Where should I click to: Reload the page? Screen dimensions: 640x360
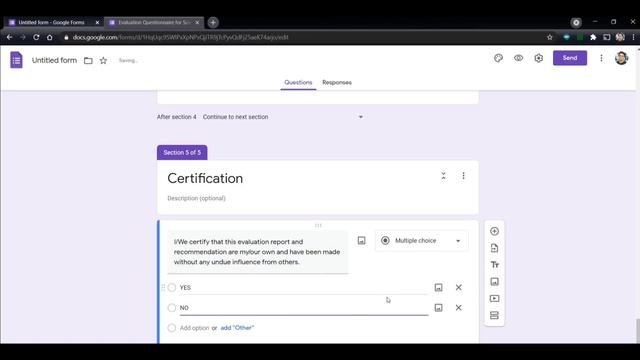tap(36, 37)
